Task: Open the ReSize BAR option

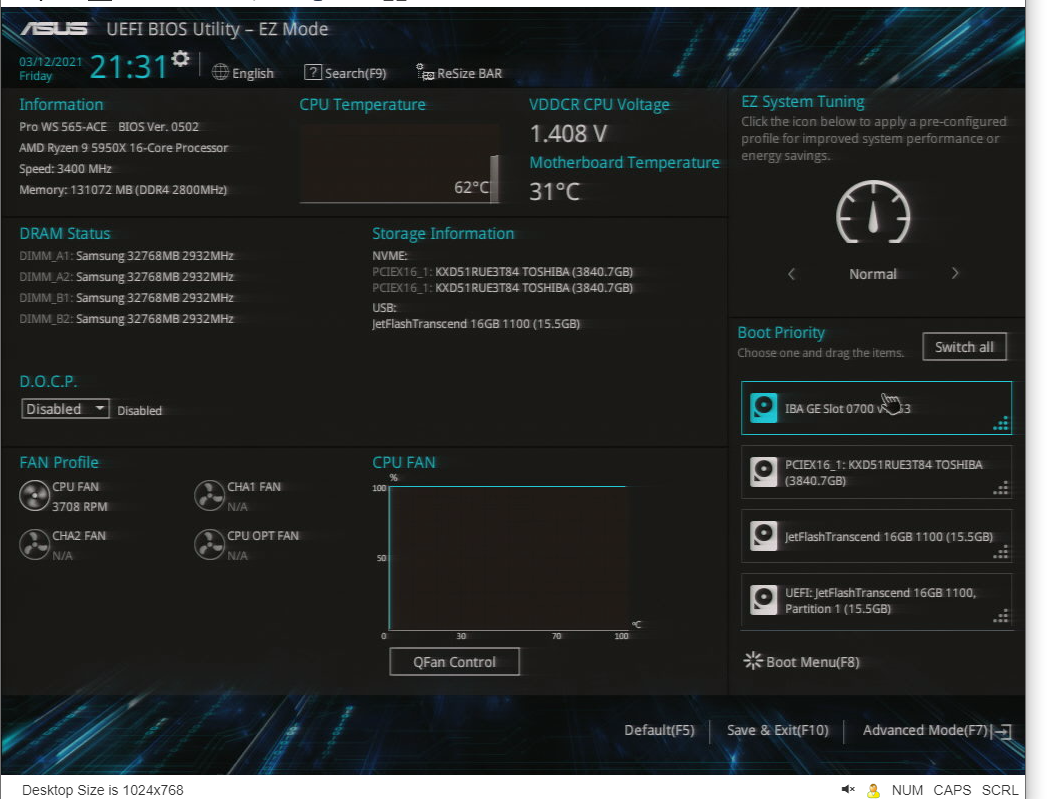Action: click(459, 73)
